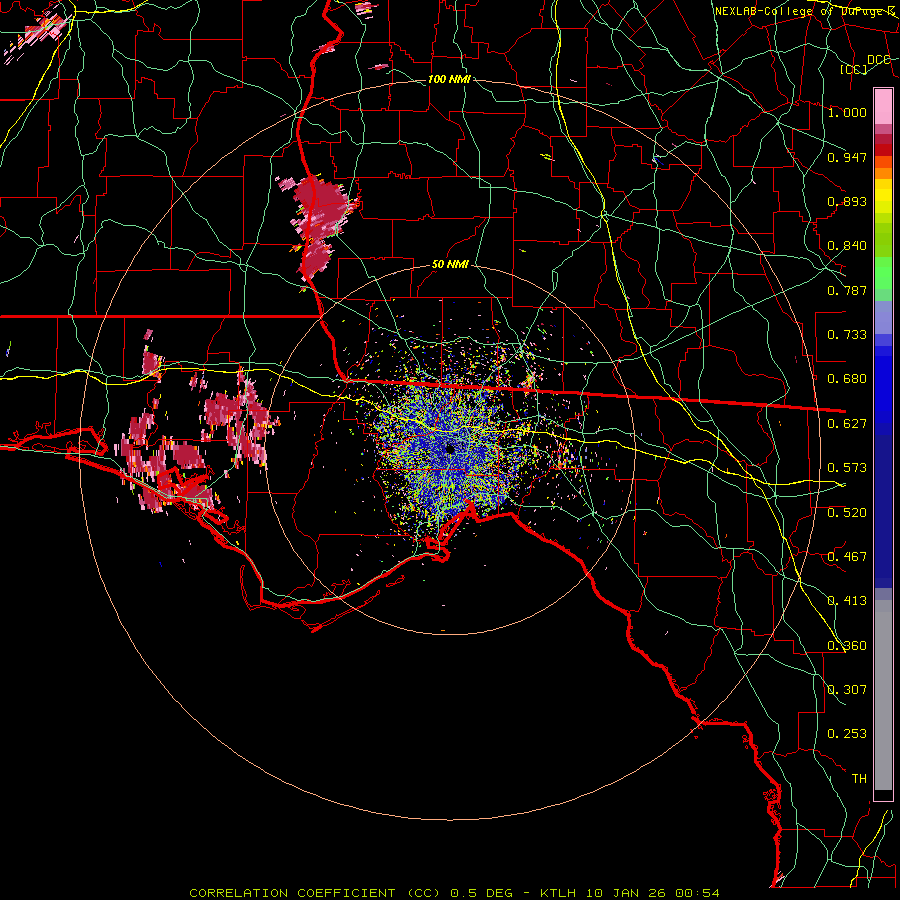Screen dimensions: 900x900
Task: Select the 0.520 scale value
Action: [847, 513]
